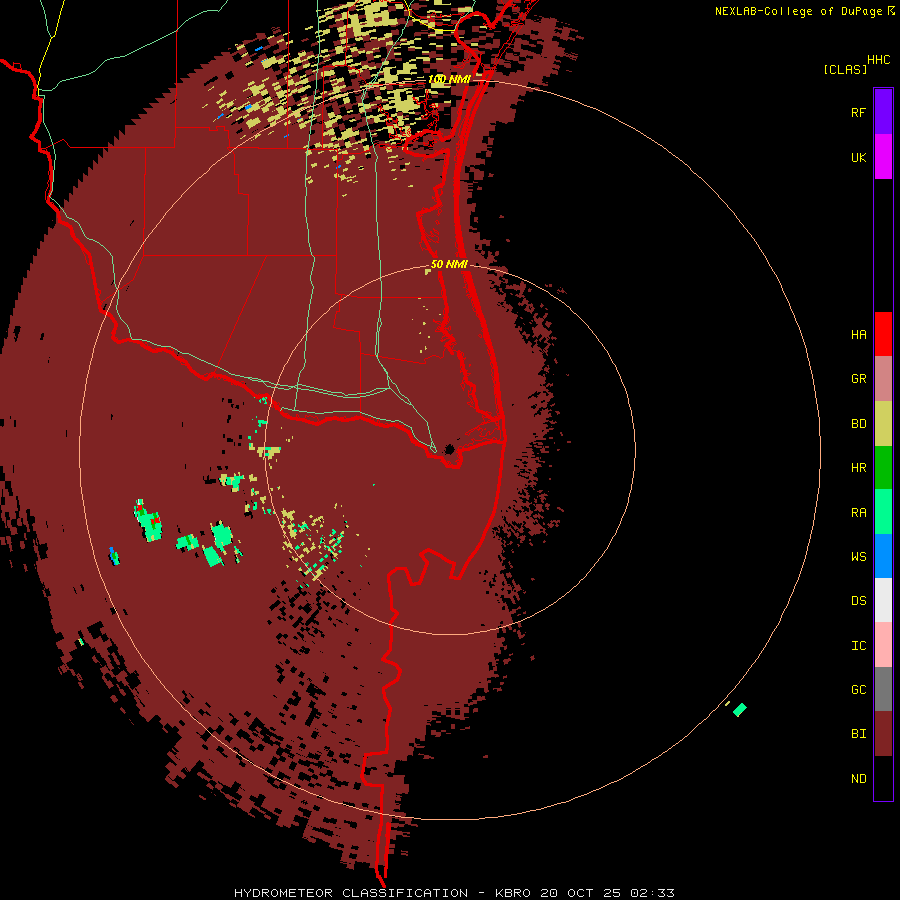Click the ND legend label
Viewport: 900px width, 900px height.
(858, 779)
